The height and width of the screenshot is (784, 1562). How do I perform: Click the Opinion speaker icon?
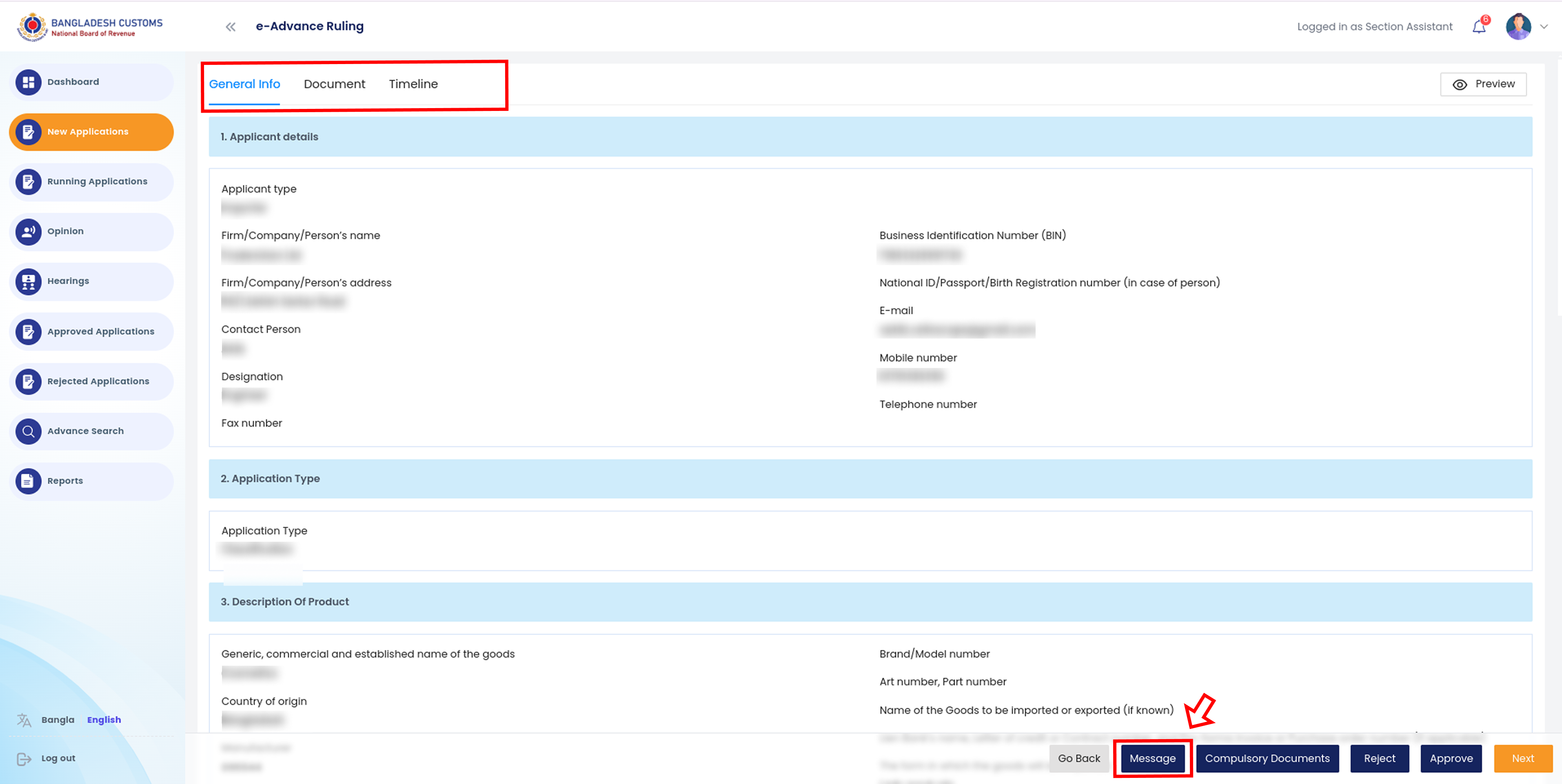coord(29,231)
